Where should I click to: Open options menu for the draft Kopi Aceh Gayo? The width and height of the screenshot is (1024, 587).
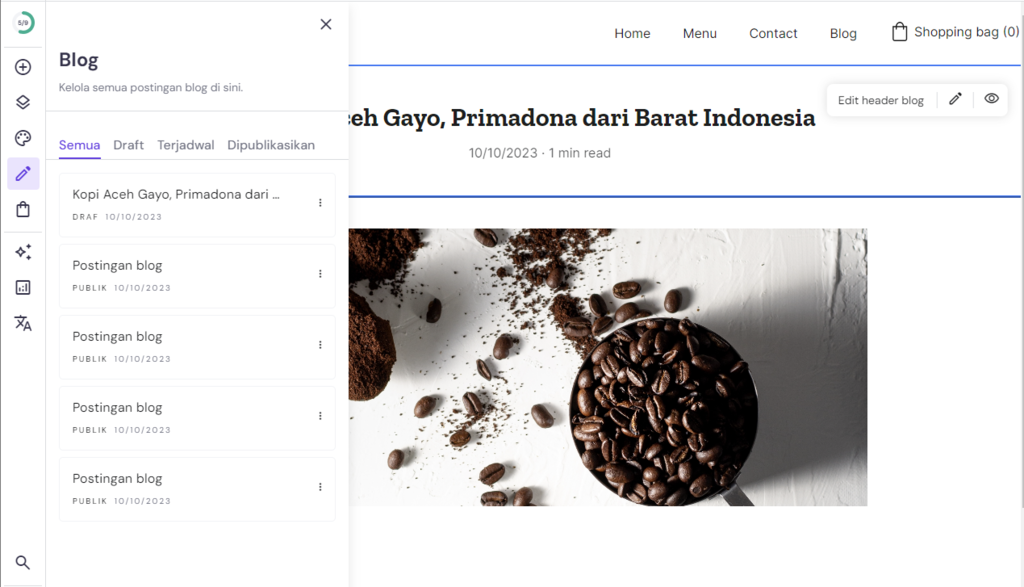pos(320,203)
